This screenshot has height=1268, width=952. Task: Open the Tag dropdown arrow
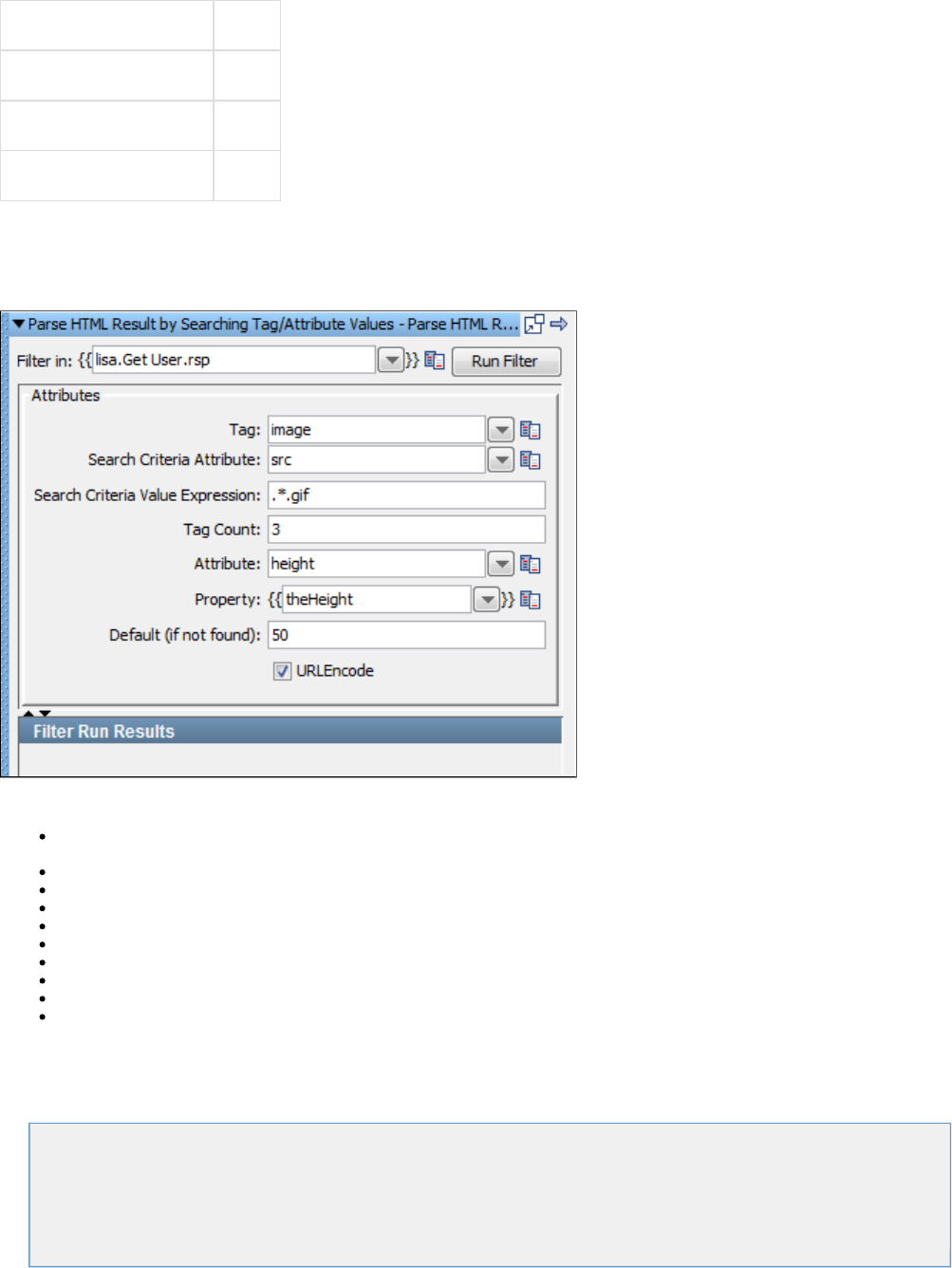click(x=501, y=430)
